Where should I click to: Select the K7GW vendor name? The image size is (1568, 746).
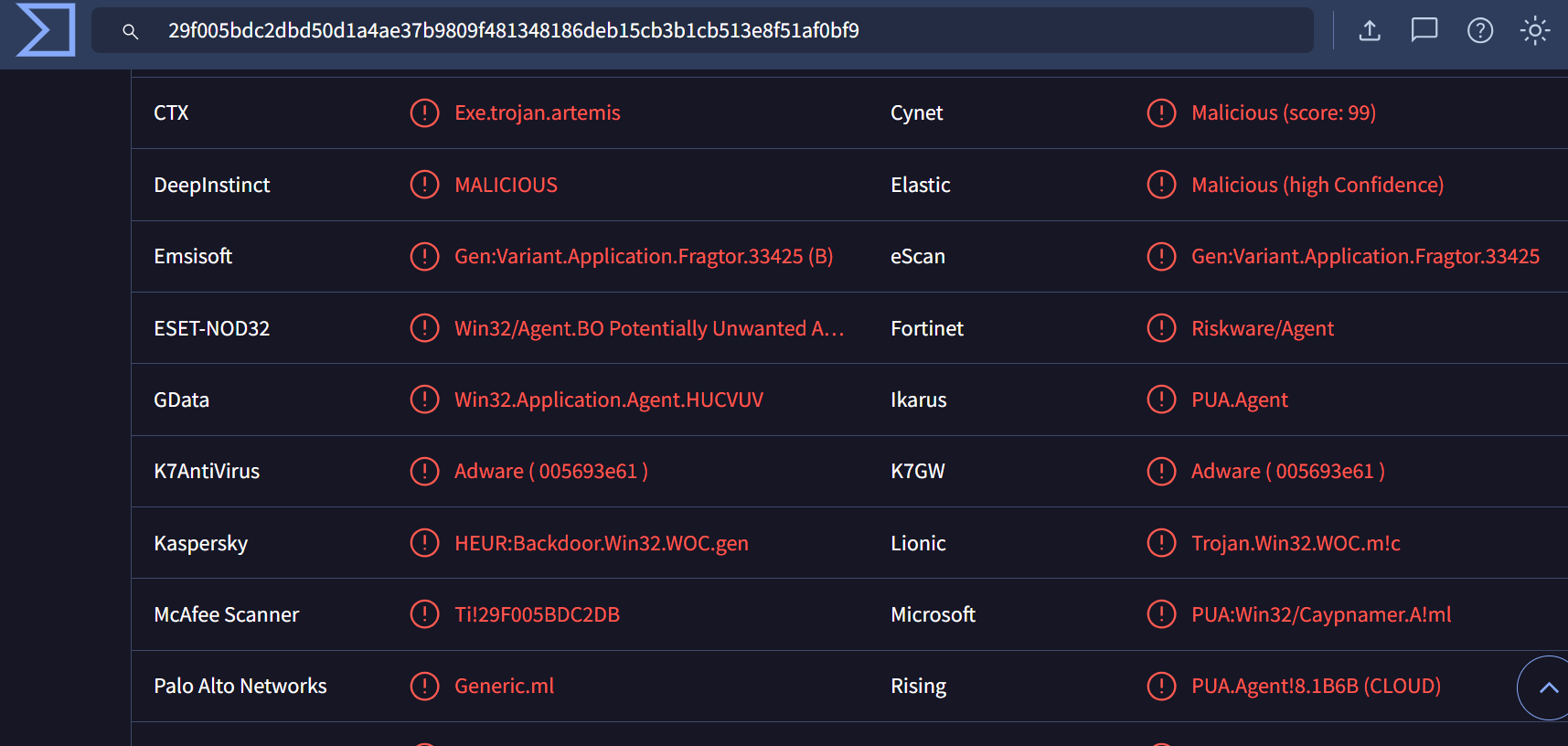click(x=918, y=471)
